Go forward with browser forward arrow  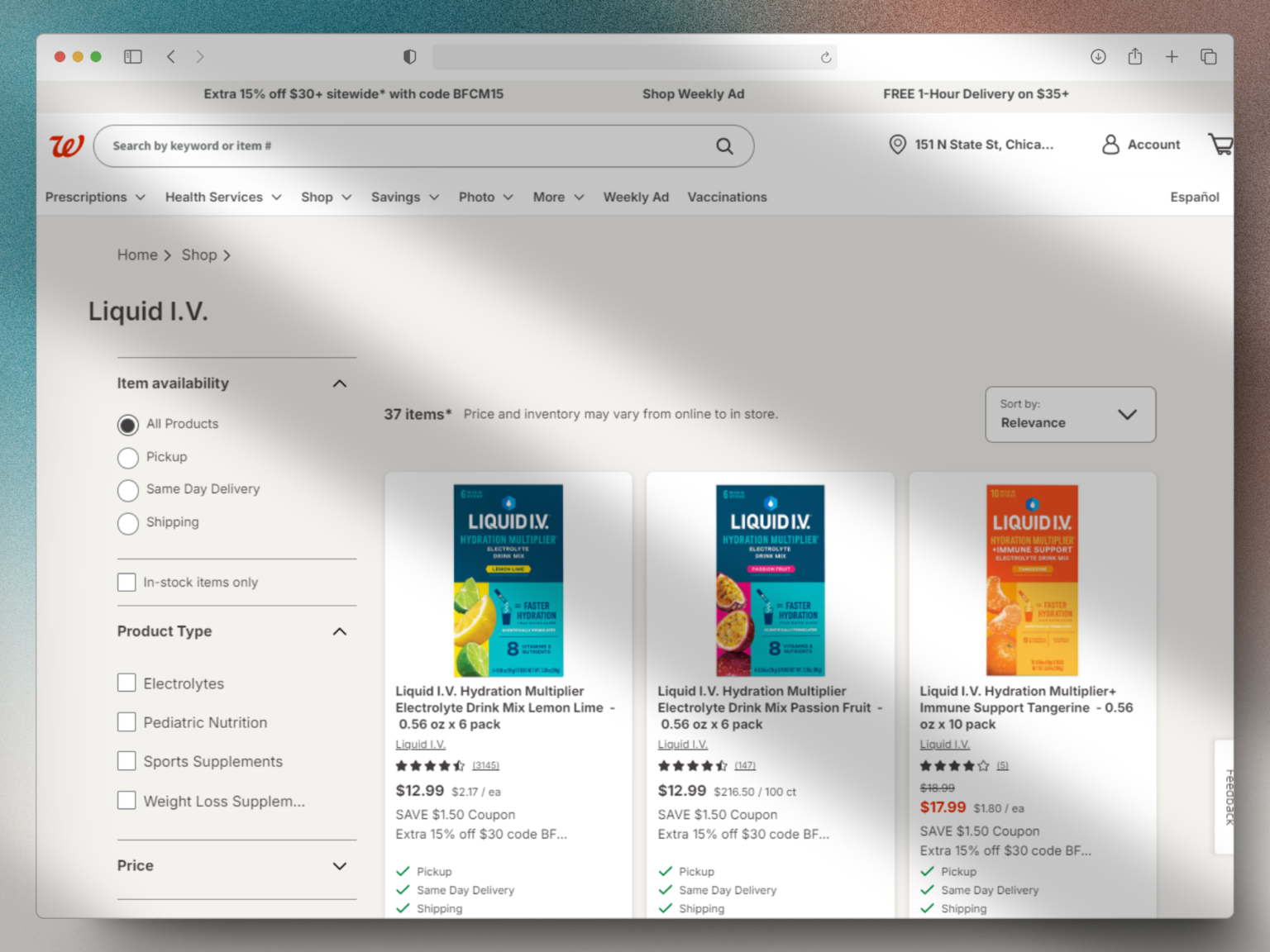(x=200, y=57)
